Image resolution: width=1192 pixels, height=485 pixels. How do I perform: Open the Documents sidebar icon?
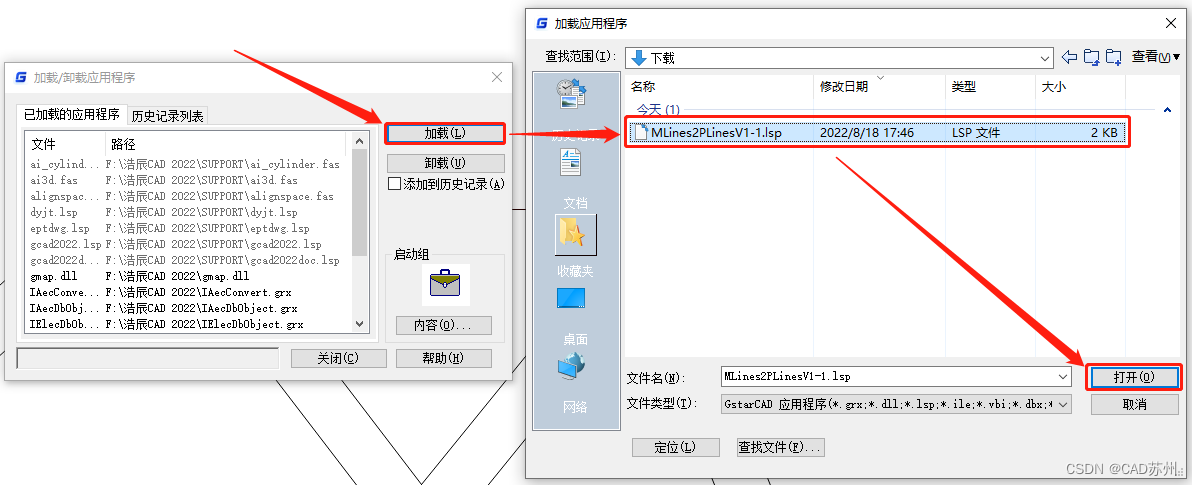pyautogui.click(x=571, y=162)
